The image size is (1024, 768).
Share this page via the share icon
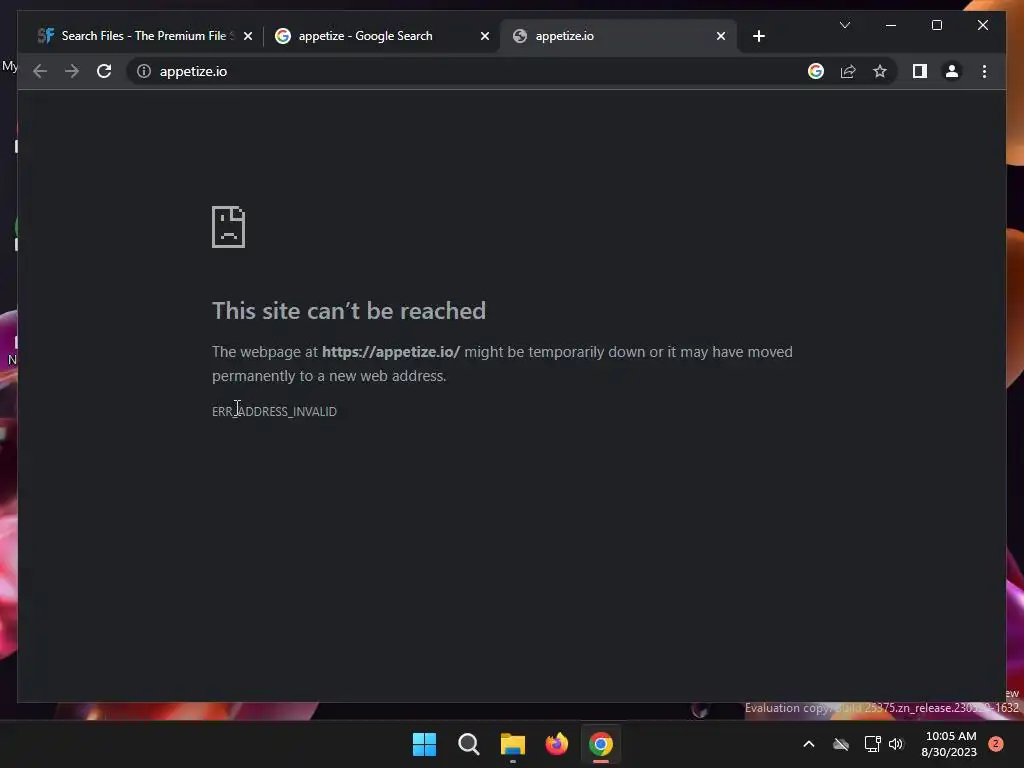848,71
